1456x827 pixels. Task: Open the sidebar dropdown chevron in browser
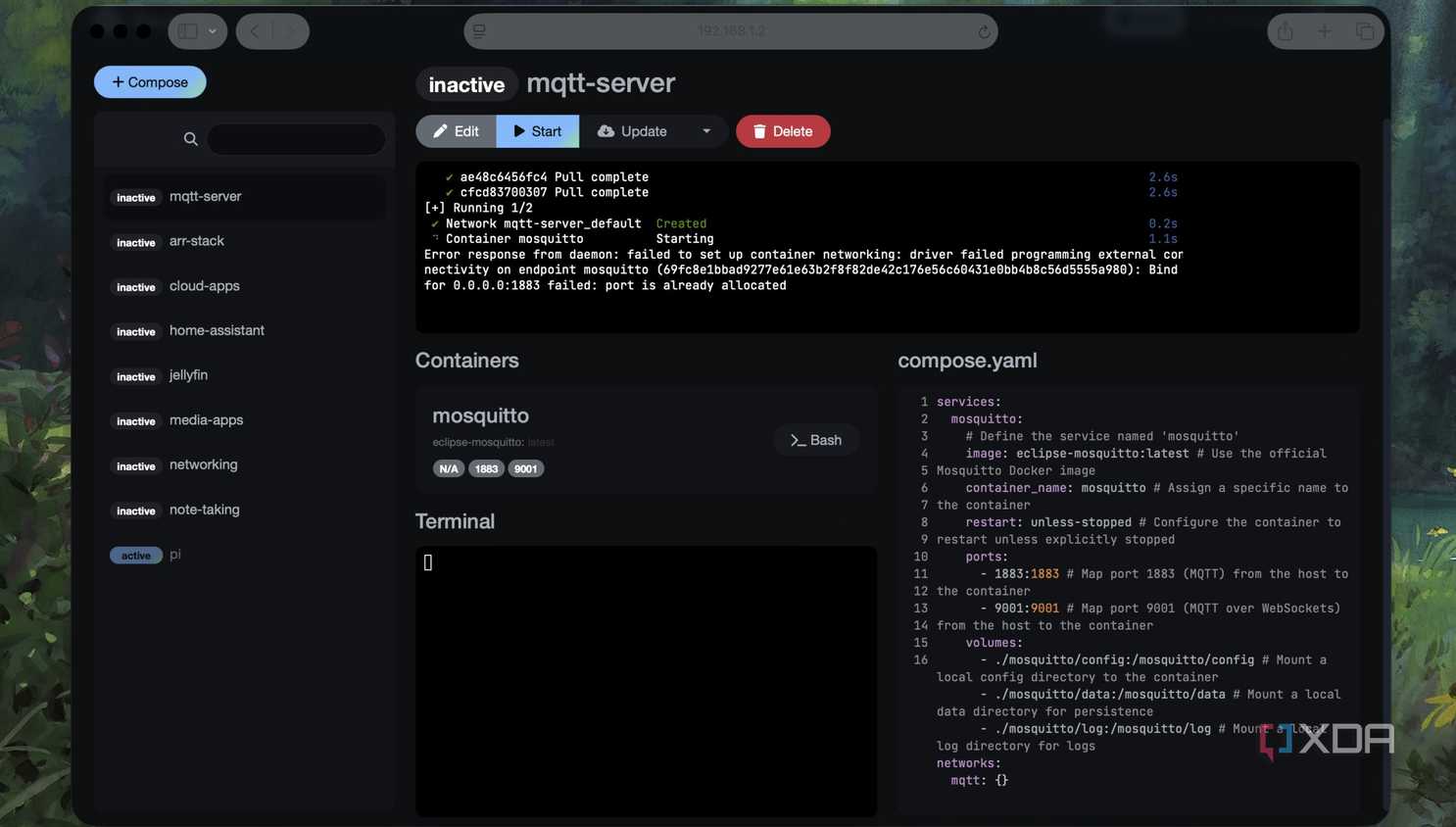212,31
